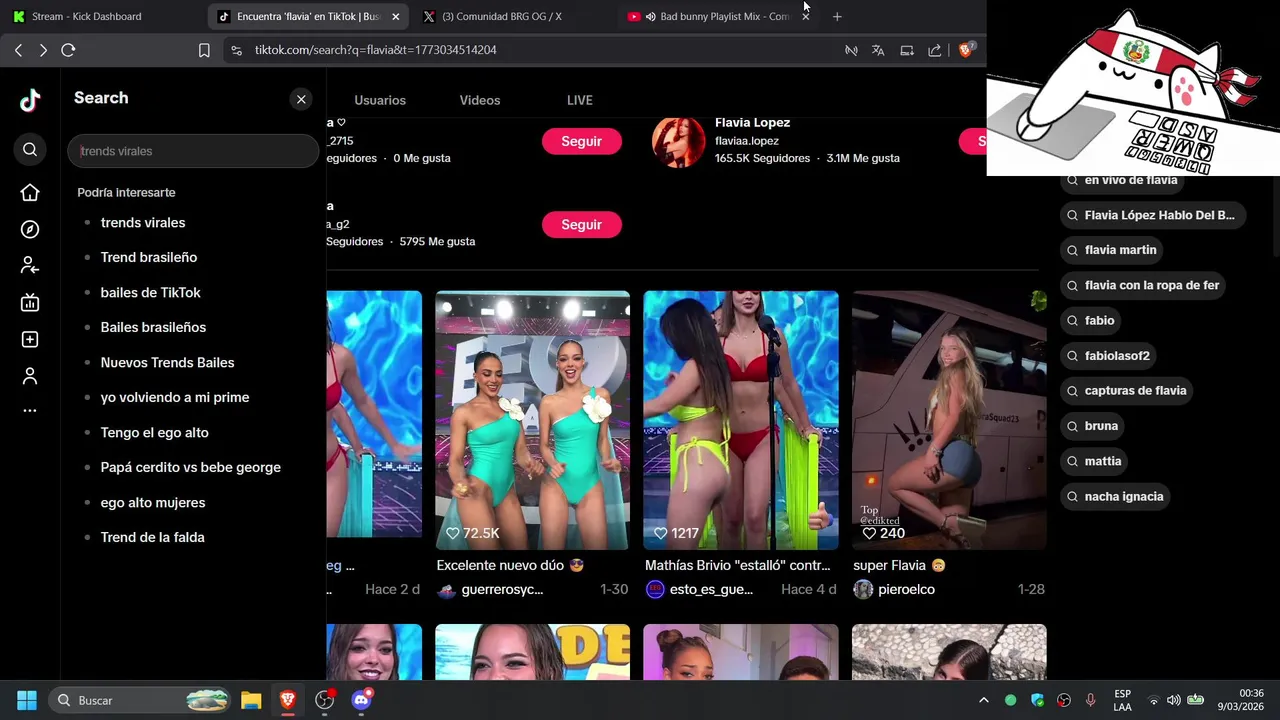Viewport: 1280px width, 720px height.
Task: Select suggestion yo volviendo a mi prime
Action: 175,398
